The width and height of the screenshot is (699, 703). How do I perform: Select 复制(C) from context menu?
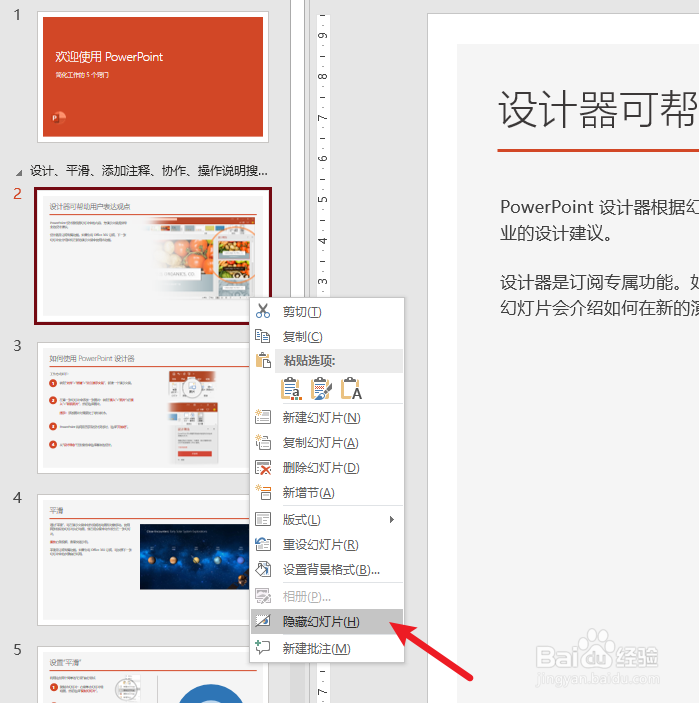tap(327, 336)
